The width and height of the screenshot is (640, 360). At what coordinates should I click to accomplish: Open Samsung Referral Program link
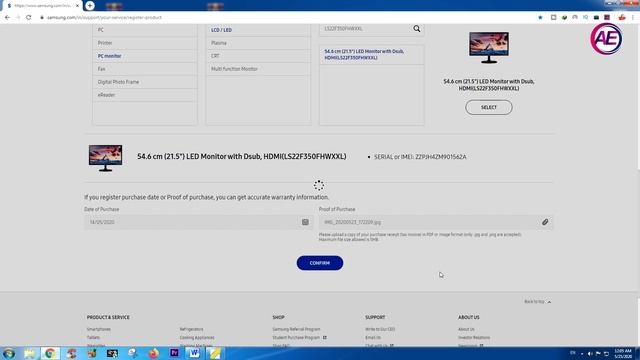click(296, 329)
